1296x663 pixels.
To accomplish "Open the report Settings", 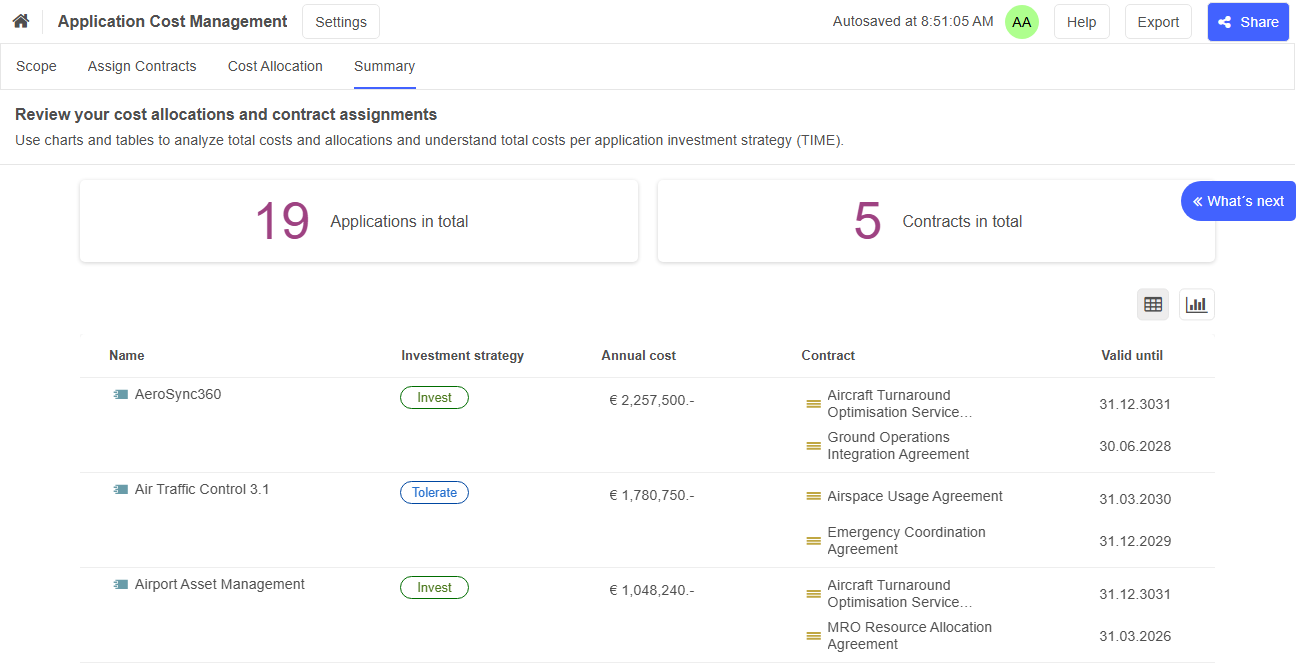I will 340,21.
